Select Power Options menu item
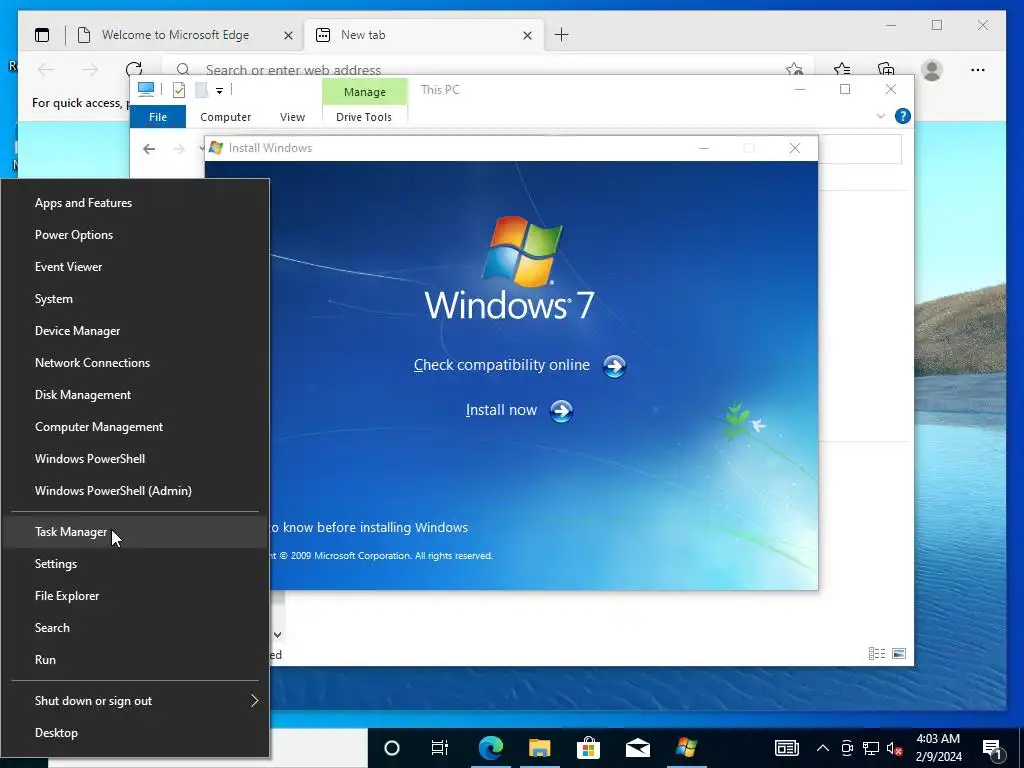The height and width of the screenshot is (768, 1024). (x=136, y=235)
